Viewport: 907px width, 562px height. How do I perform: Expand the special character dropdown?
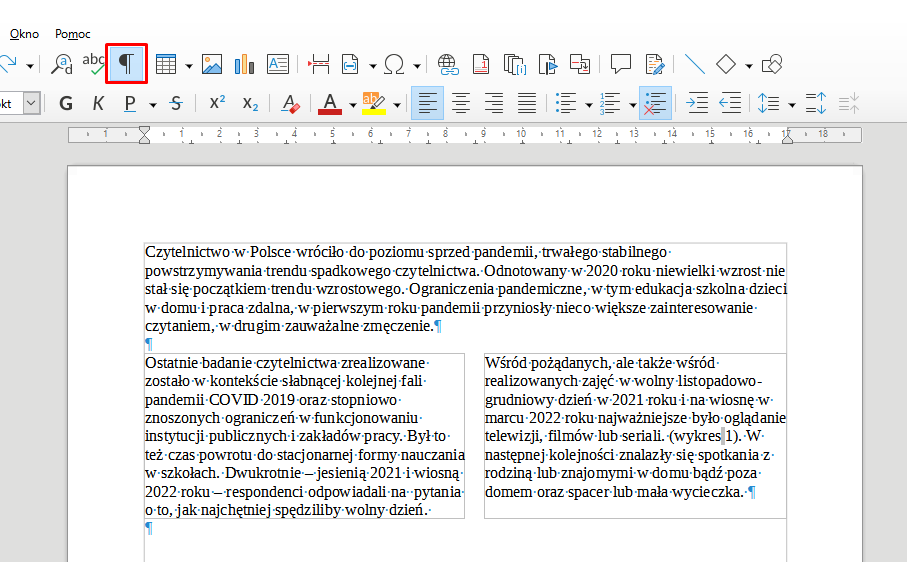[417, 66]
